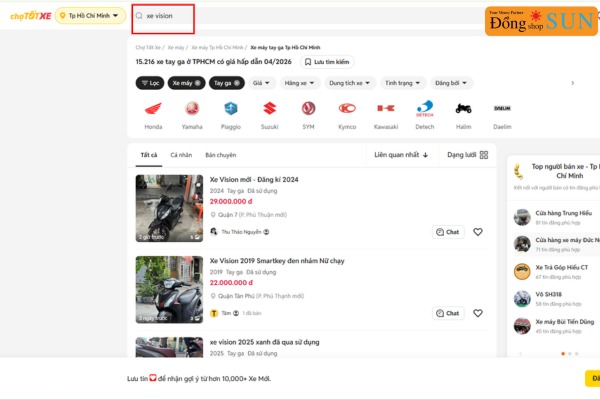Open the Đồng Shop SUN banner

tap(541, 21)
